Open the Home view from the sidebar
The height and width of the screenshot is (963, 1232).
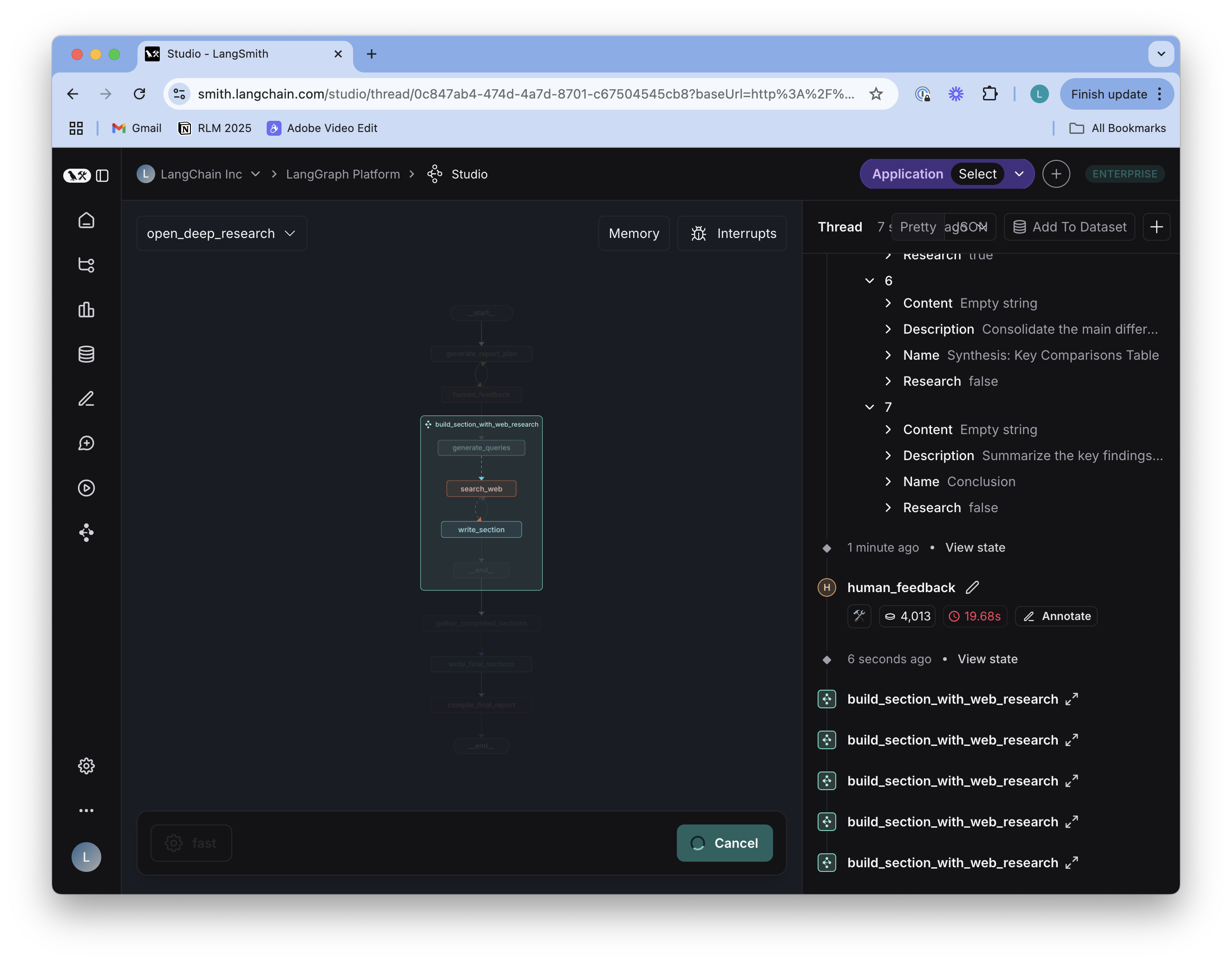pyautogui.click(x=86, y=220)
